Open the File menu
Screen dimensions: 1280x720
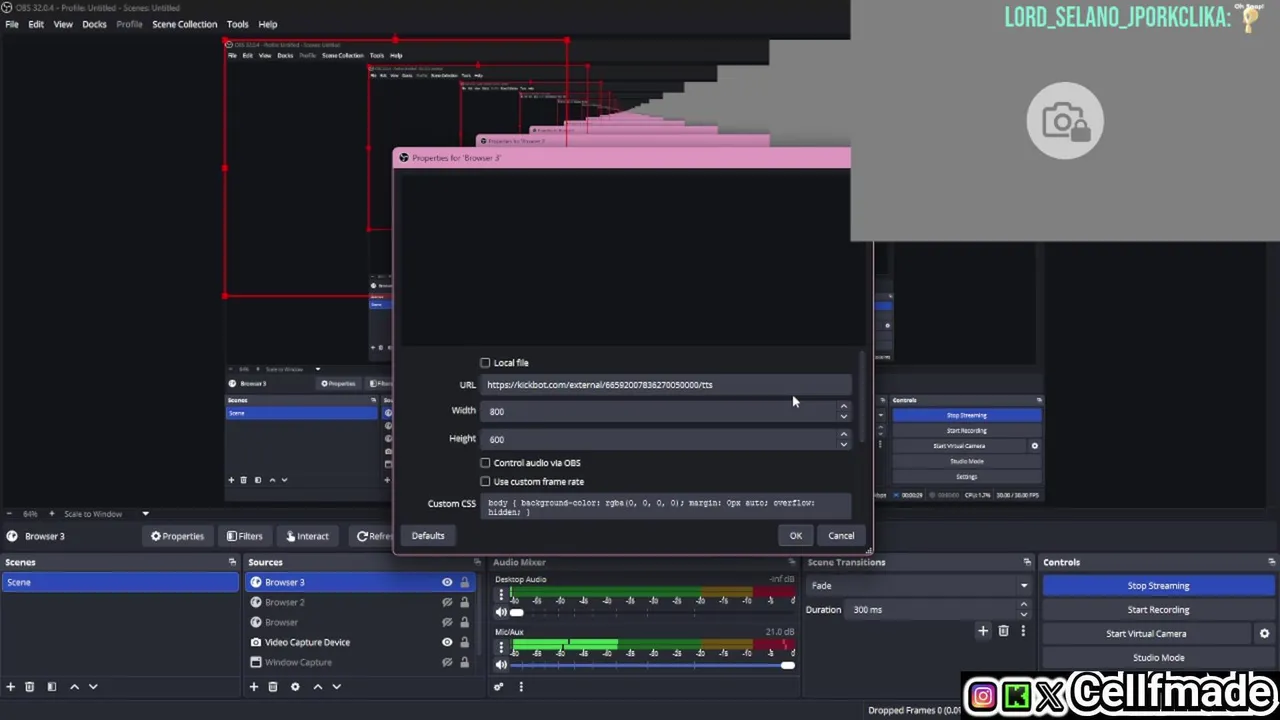[12, 24]
